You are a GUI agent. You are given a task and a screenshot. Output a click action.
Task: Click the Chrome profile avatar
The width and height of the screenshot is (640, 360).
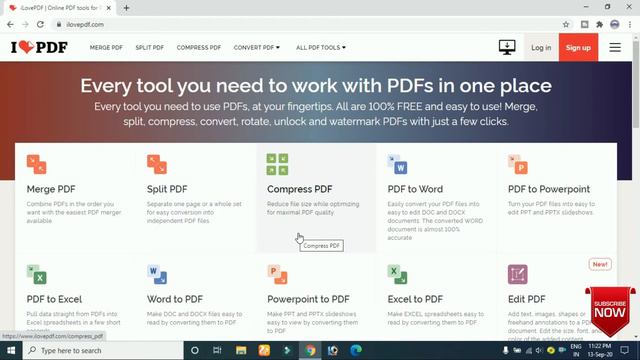click(x=615, y=24)
